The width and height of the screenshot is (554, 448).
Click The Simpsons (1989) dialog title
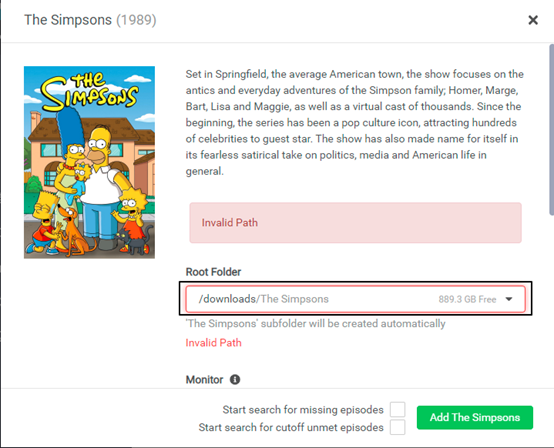coord(90,20)
